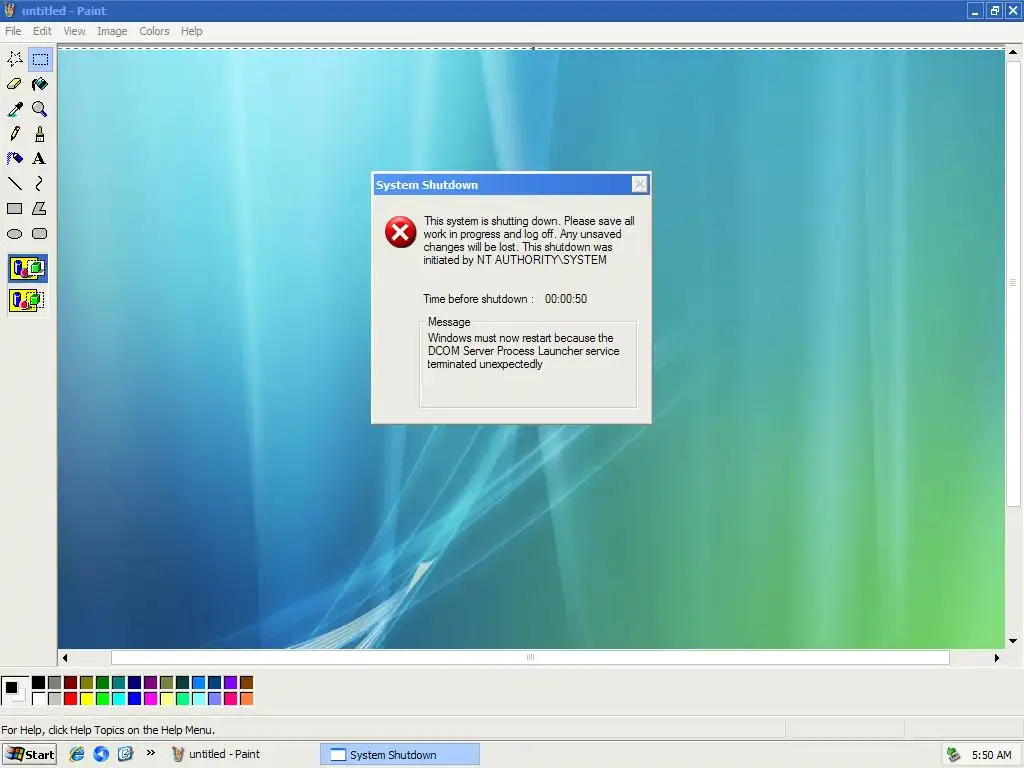The image size is (1024, 768).
Task: Switch to System Shutdown taskbar button
Action: coord(400,754)
